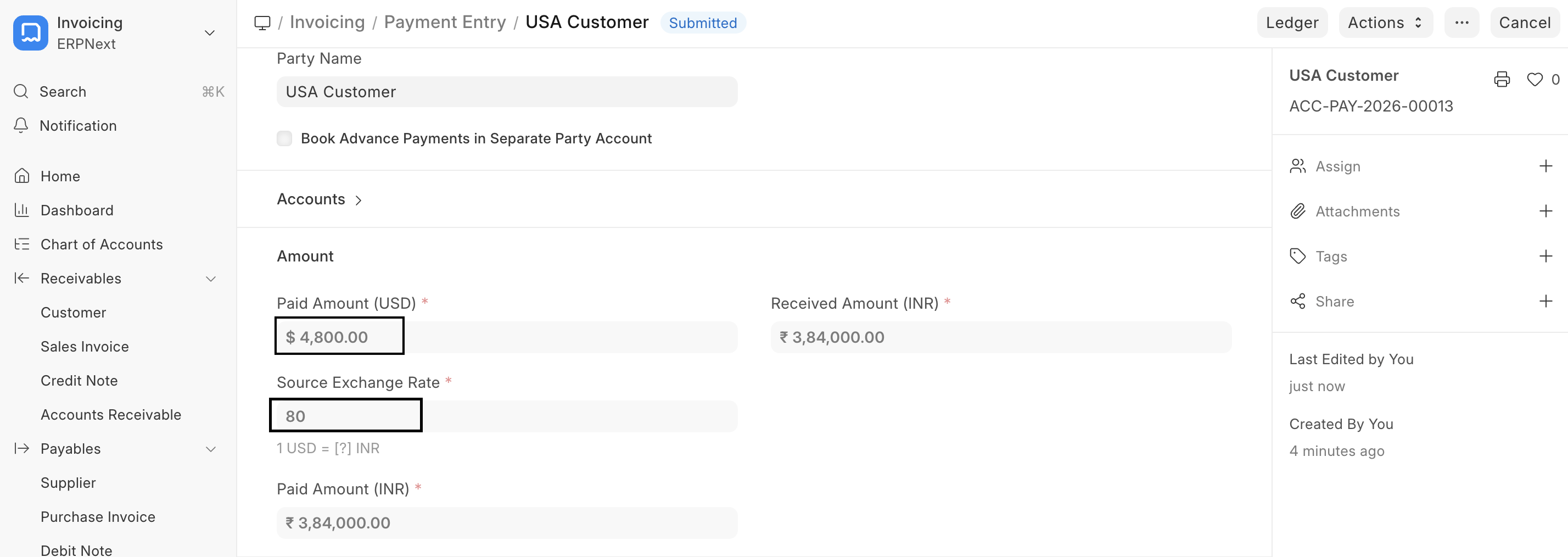Collapse the Receivables sidebar group
Image resolution: width=1568 pixels, height=557 pixels.
(211, 279)
